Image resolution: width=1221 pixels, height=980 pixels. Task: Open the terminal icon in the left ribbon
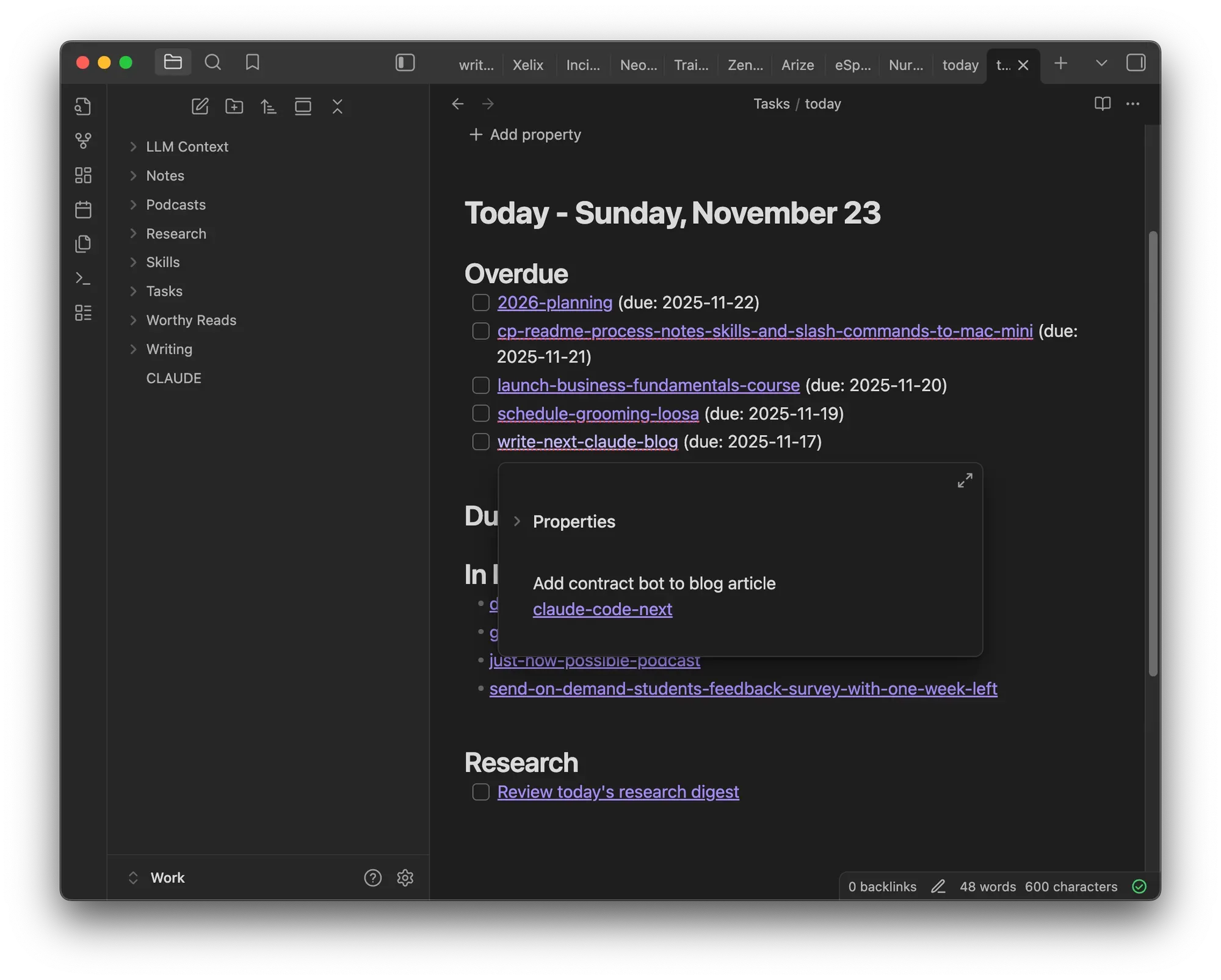click(x=84, y=278)
